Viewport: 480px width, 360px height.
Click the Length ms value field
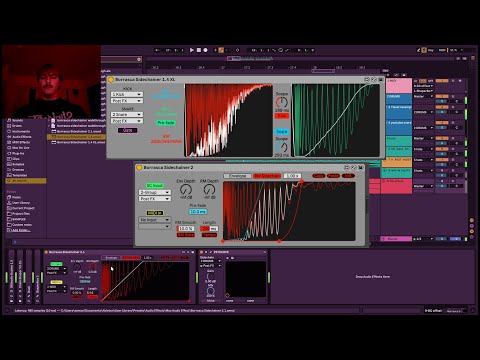coord(209,228)
